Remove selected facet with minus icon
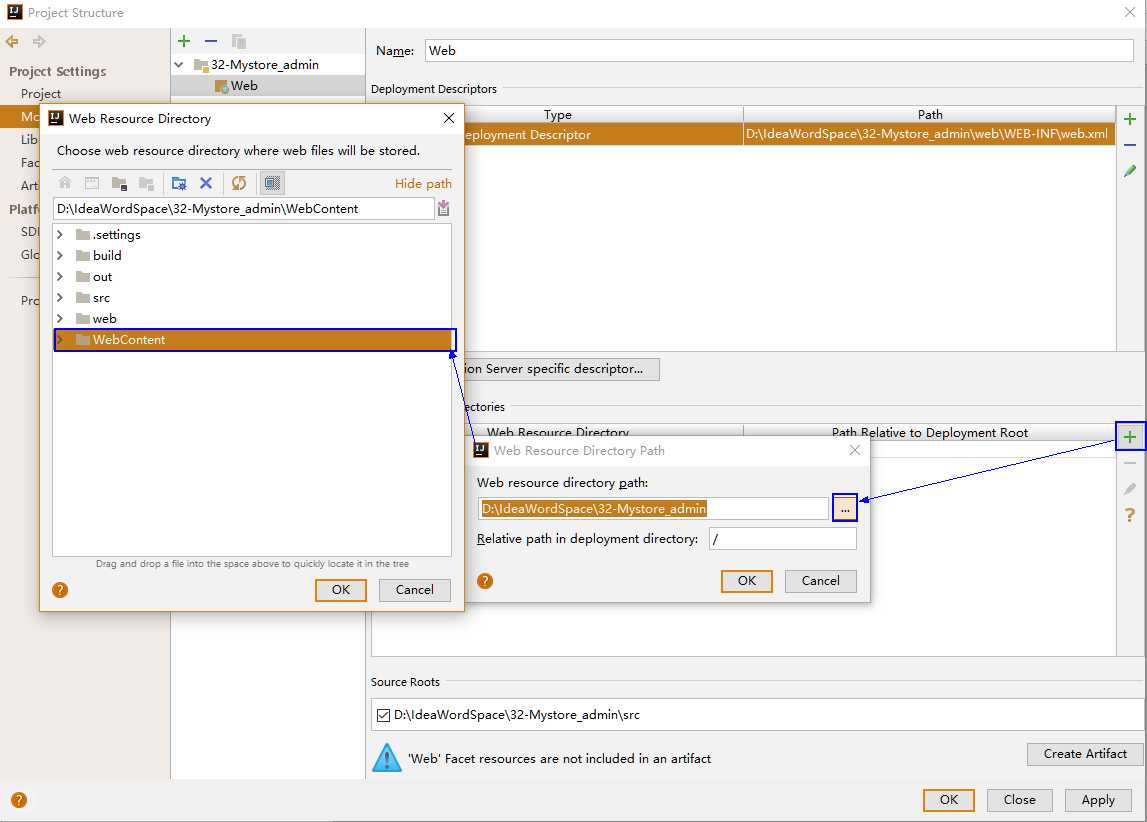Image resolution: width=1147 pixels, height=822 pixels. click(x=211, y=41)
